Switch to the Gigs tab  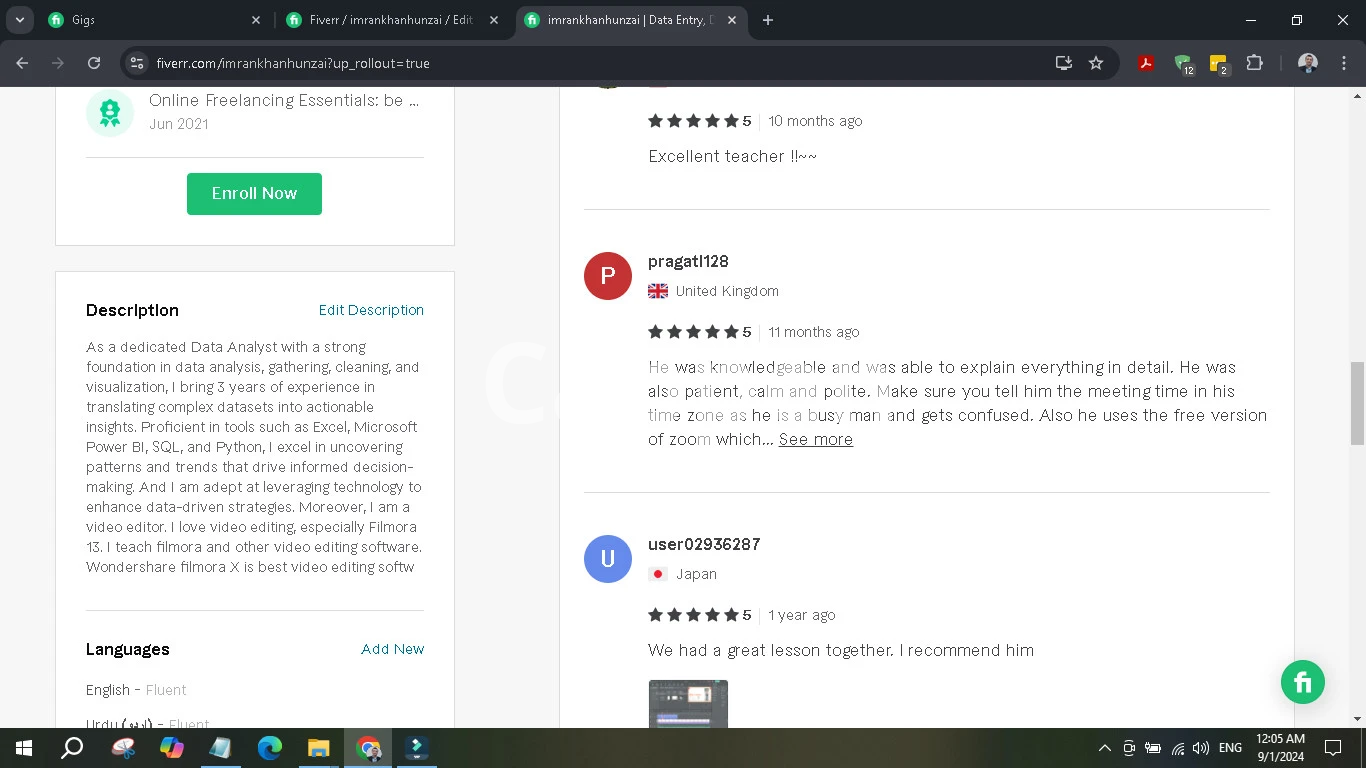150,20
